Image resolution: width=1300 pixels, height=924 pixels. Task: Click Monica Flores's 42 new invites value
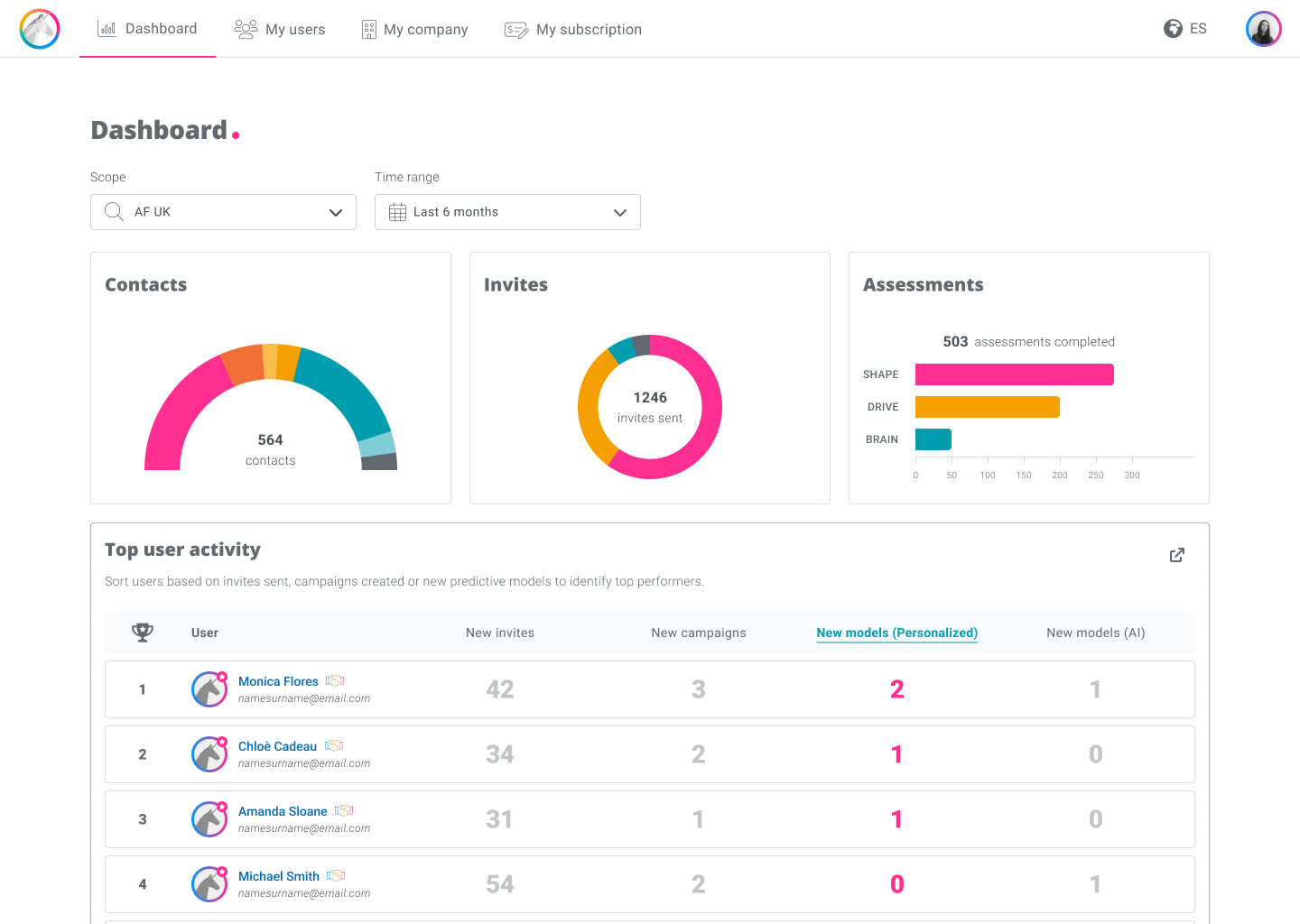[500, 689]
